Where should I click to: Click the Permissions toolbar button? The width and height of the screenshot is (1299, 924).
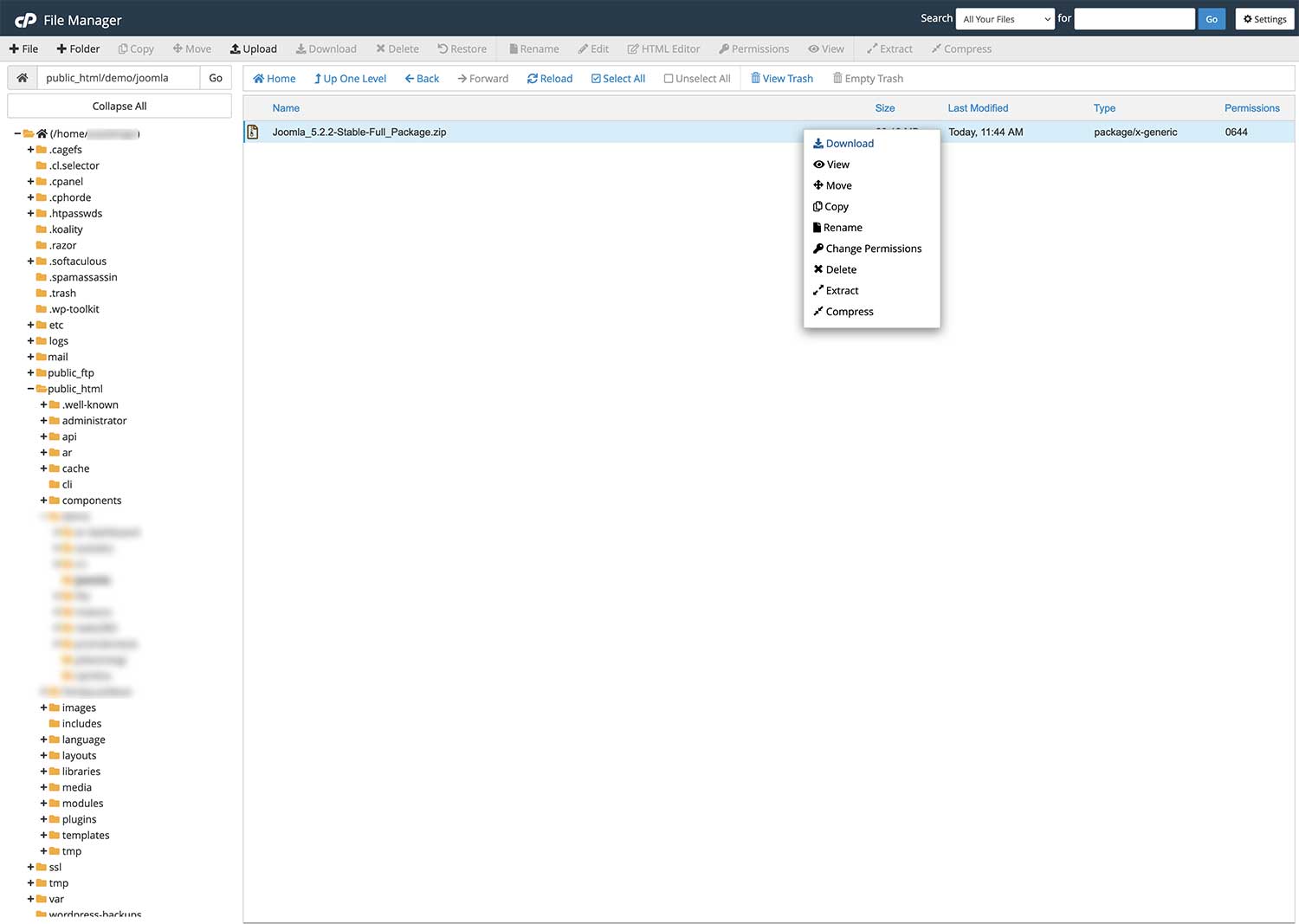point(754,48)
